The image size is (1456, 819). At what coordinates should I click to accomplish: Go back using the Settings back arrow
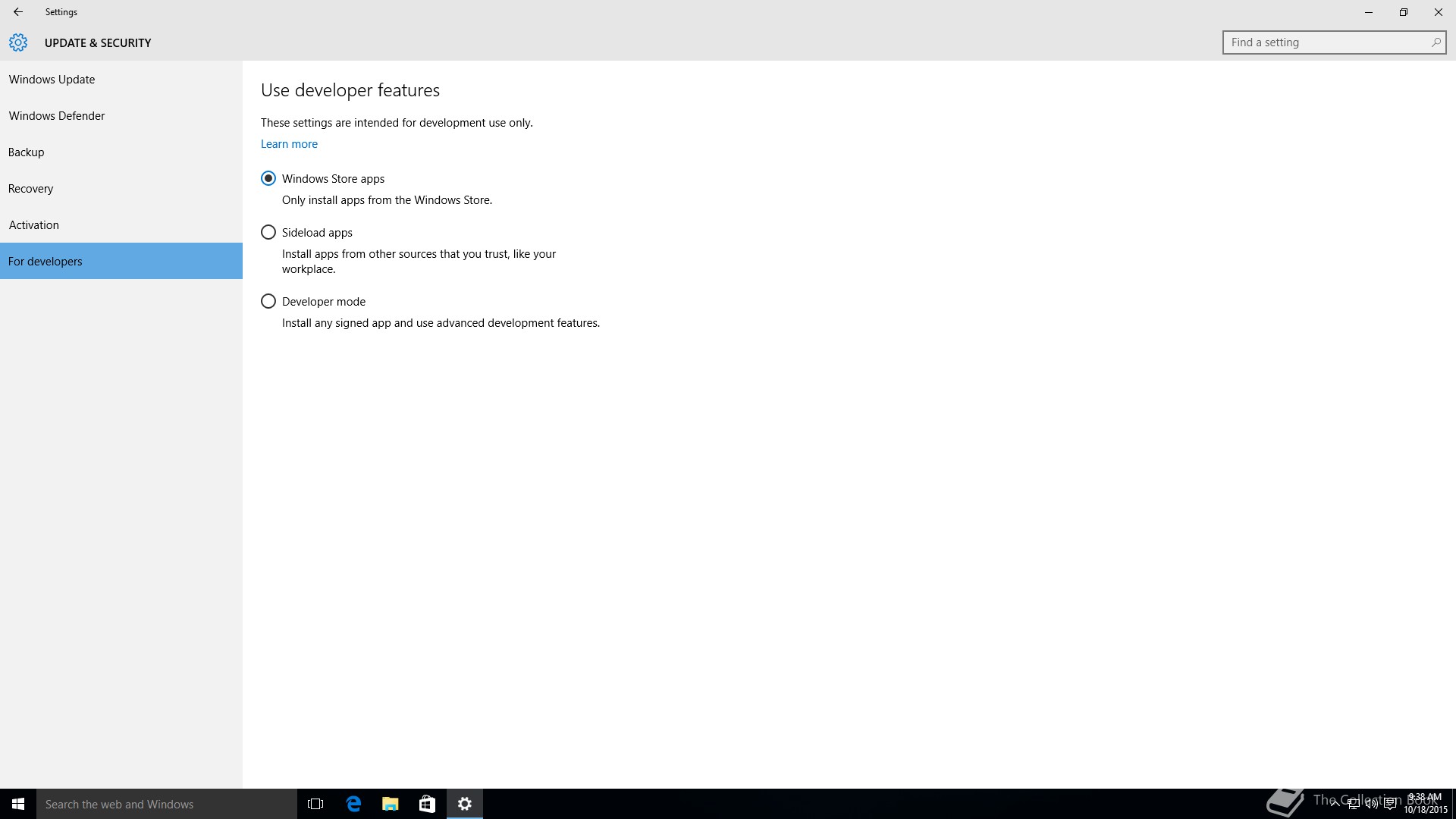coord(18,12)
